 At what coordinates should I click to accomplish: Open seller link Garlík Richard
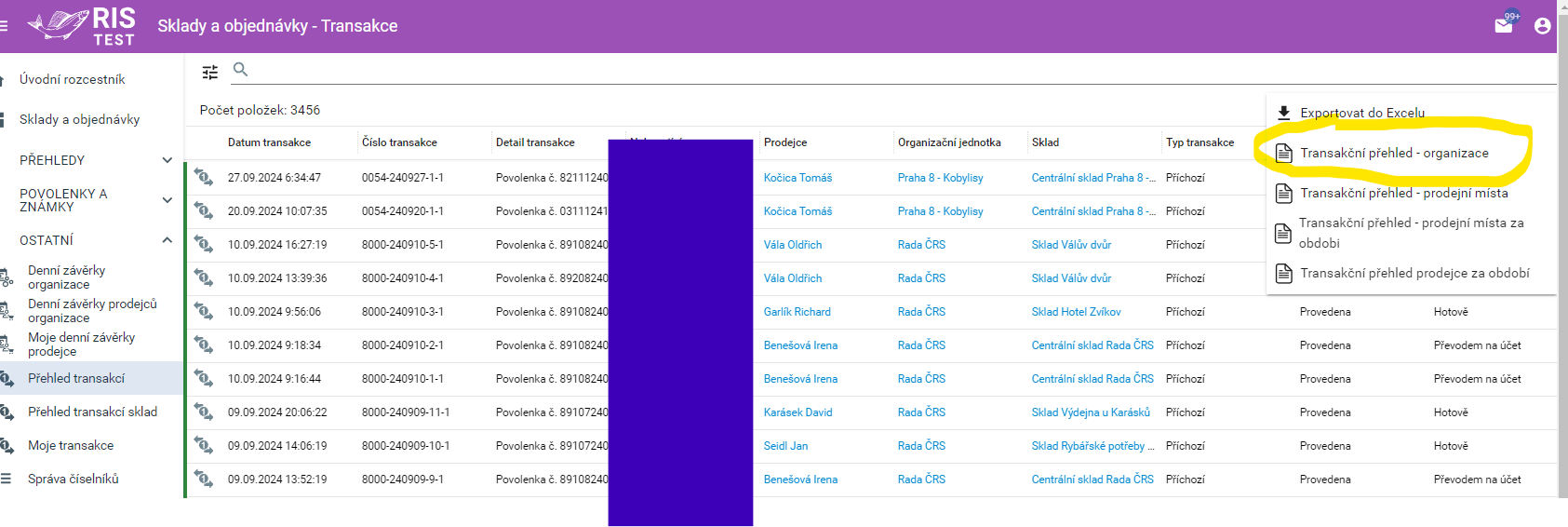coord(797,312)
